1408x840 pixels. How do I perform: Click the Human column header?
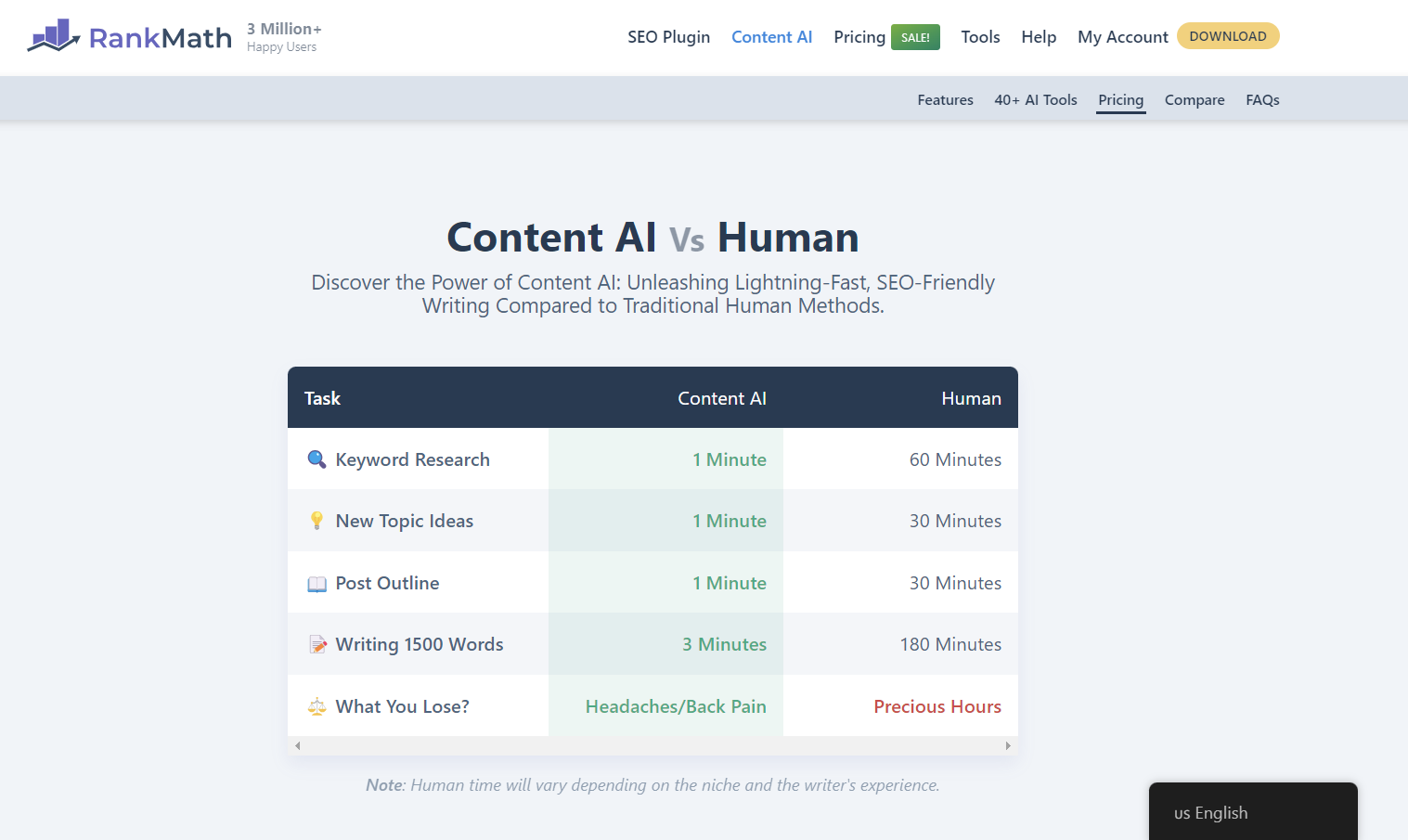click(x=971, y=398)
